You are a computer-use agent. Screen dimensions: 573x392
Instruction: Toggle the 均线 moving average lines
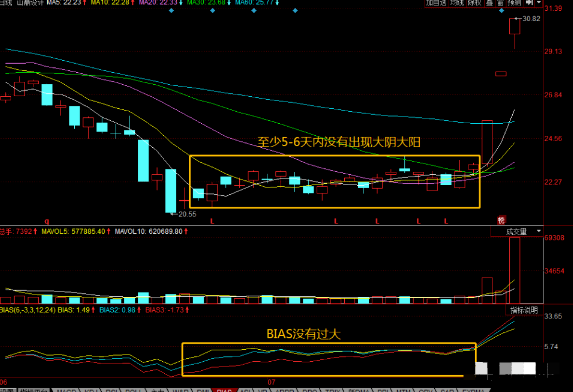(x=457, y=3)
